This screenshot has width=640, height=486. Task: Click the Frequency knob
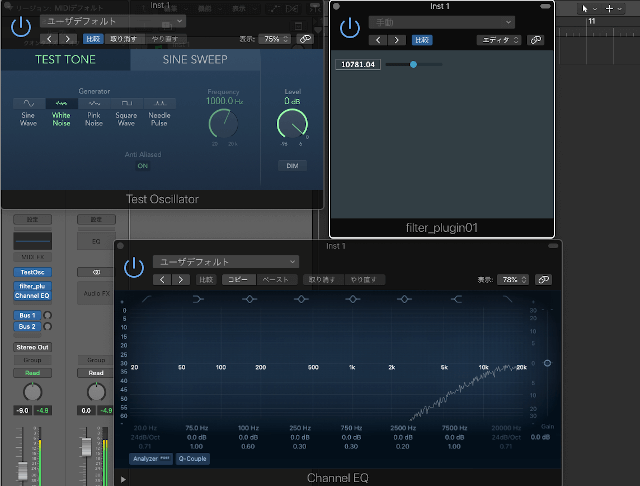coord(223,124)
